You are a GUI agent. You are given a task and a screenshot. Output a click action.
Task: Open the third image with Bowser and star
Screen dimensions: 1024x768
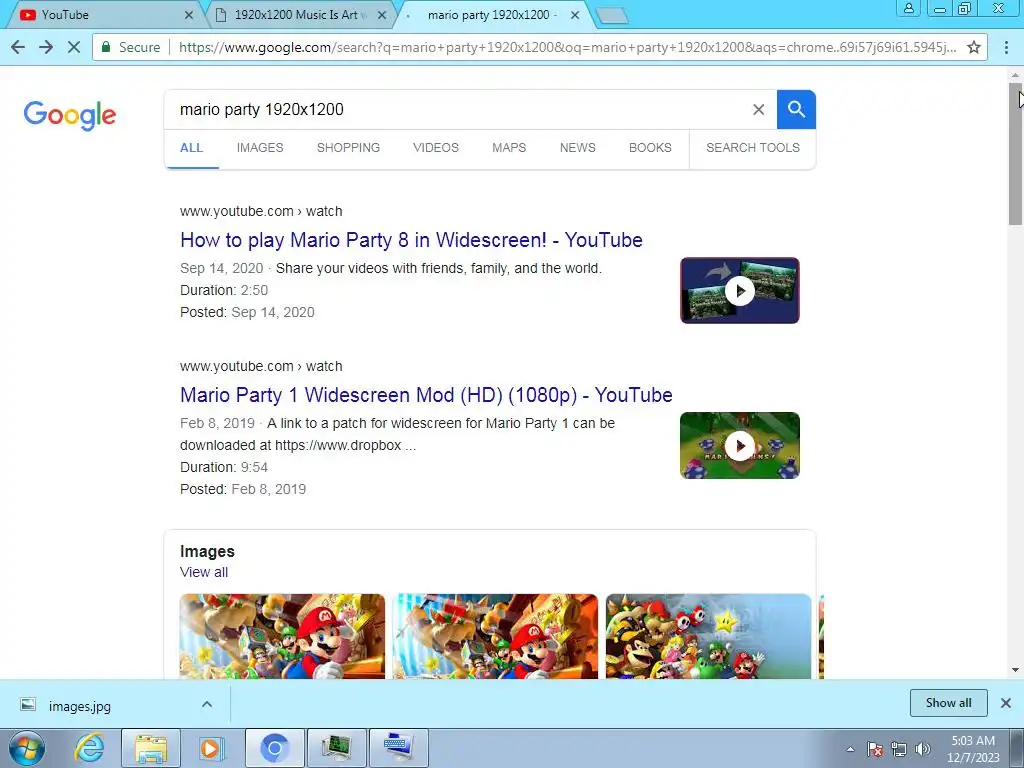coord(709,636)
